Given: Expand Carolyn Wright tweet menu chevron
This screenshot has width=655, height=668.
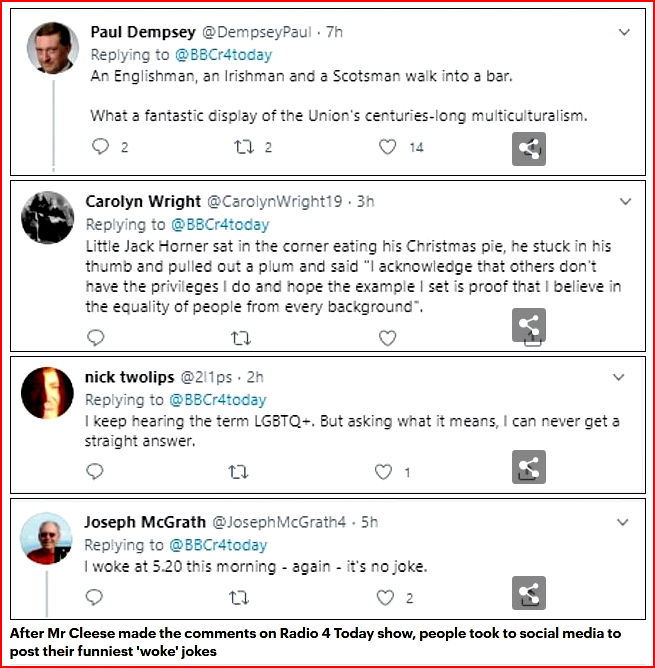Looking at the screenshot, I should (x=625, y=201).
